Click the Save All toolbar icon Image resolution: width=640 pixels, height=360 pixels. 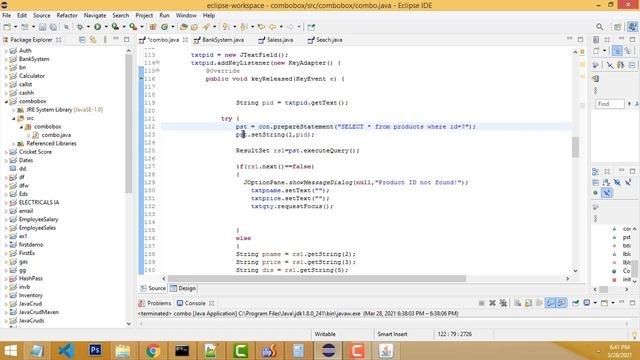click(x=53, y=27)
